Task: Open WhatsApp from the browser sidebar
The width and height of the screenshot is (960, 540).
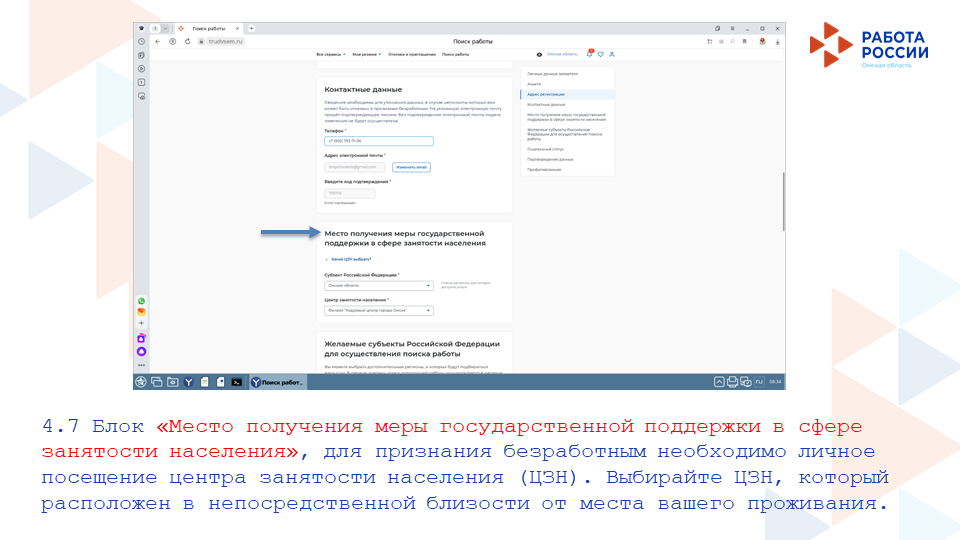Action: coord(141,300)
